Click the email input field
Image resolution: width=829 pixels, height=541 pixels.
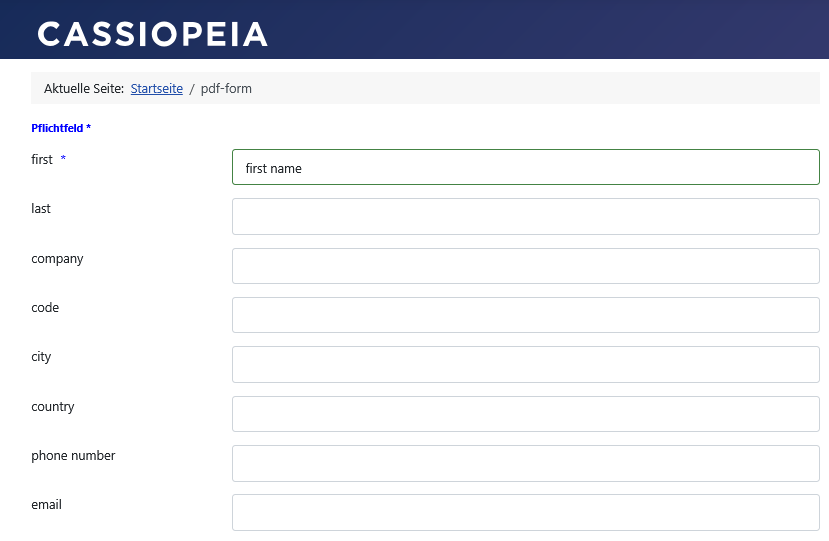(526, 512)
